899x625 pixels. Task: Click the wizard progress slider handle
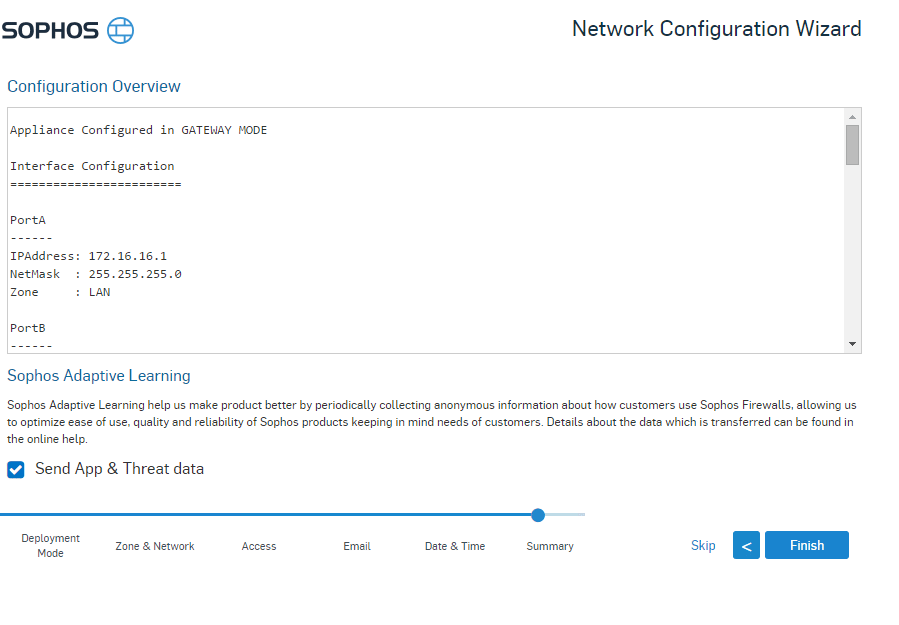[538, 515]
